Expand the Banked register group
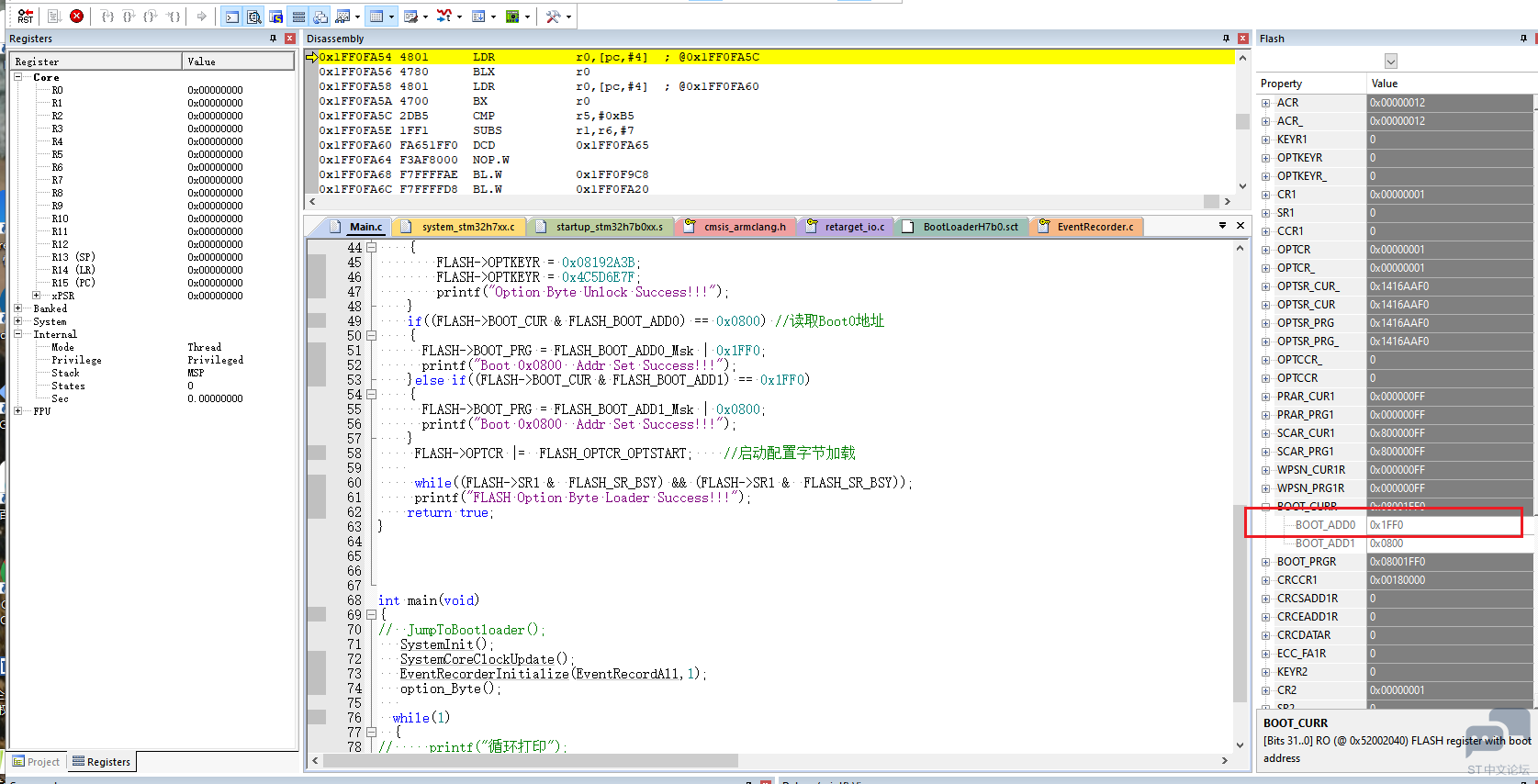Viewport: 1538px width, 784px height. [18, 308]
